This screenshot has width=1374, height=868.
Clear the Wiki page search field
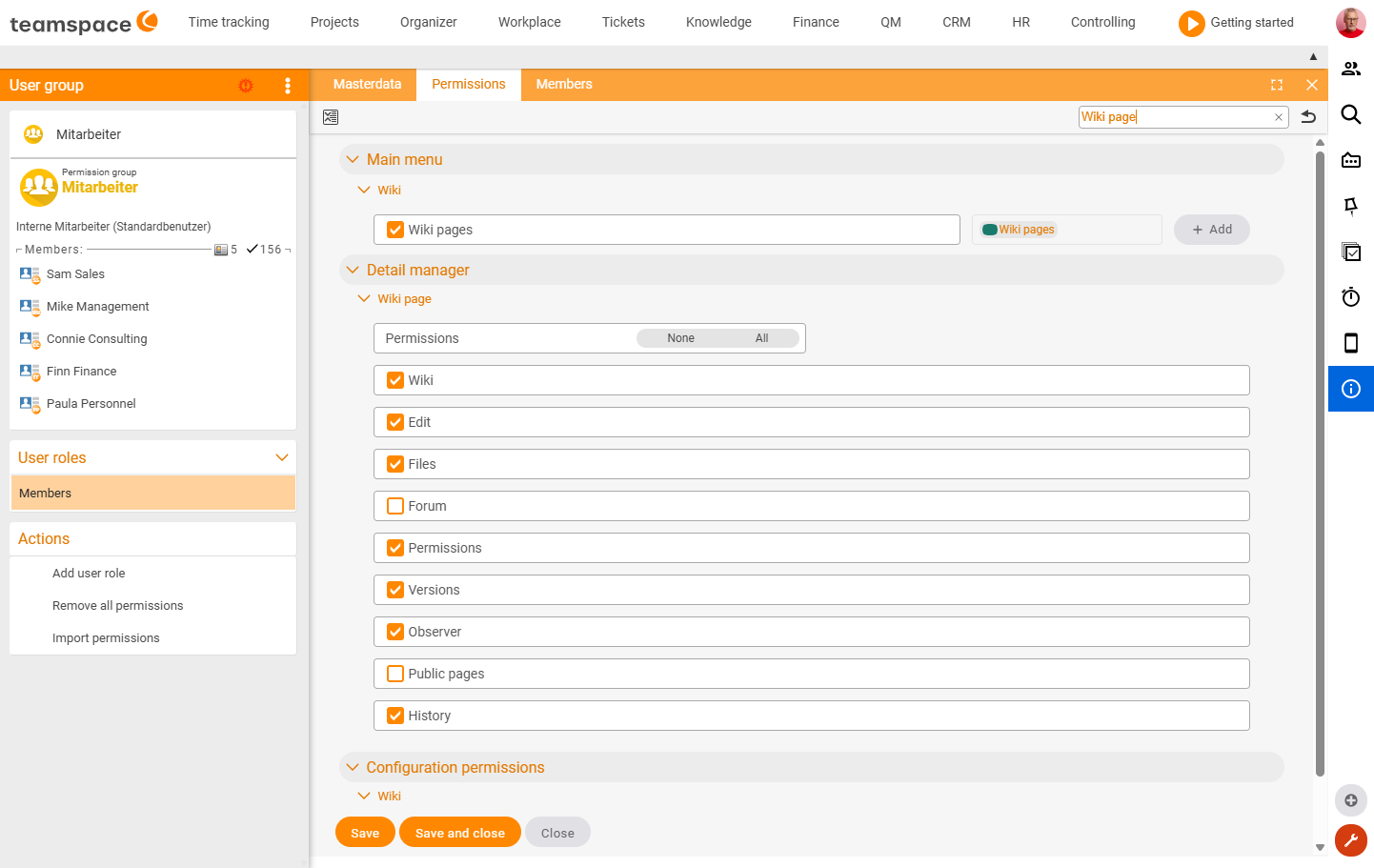1279,117
